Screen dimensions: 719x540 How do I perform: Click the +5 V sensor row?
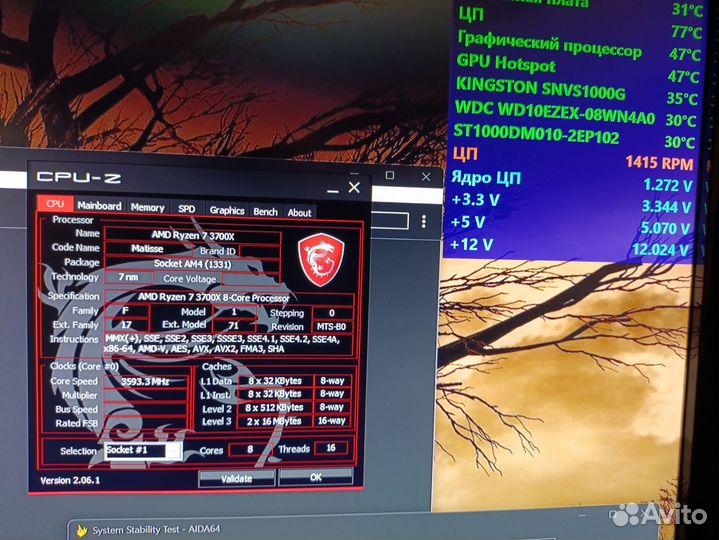(x=570, y=225)
